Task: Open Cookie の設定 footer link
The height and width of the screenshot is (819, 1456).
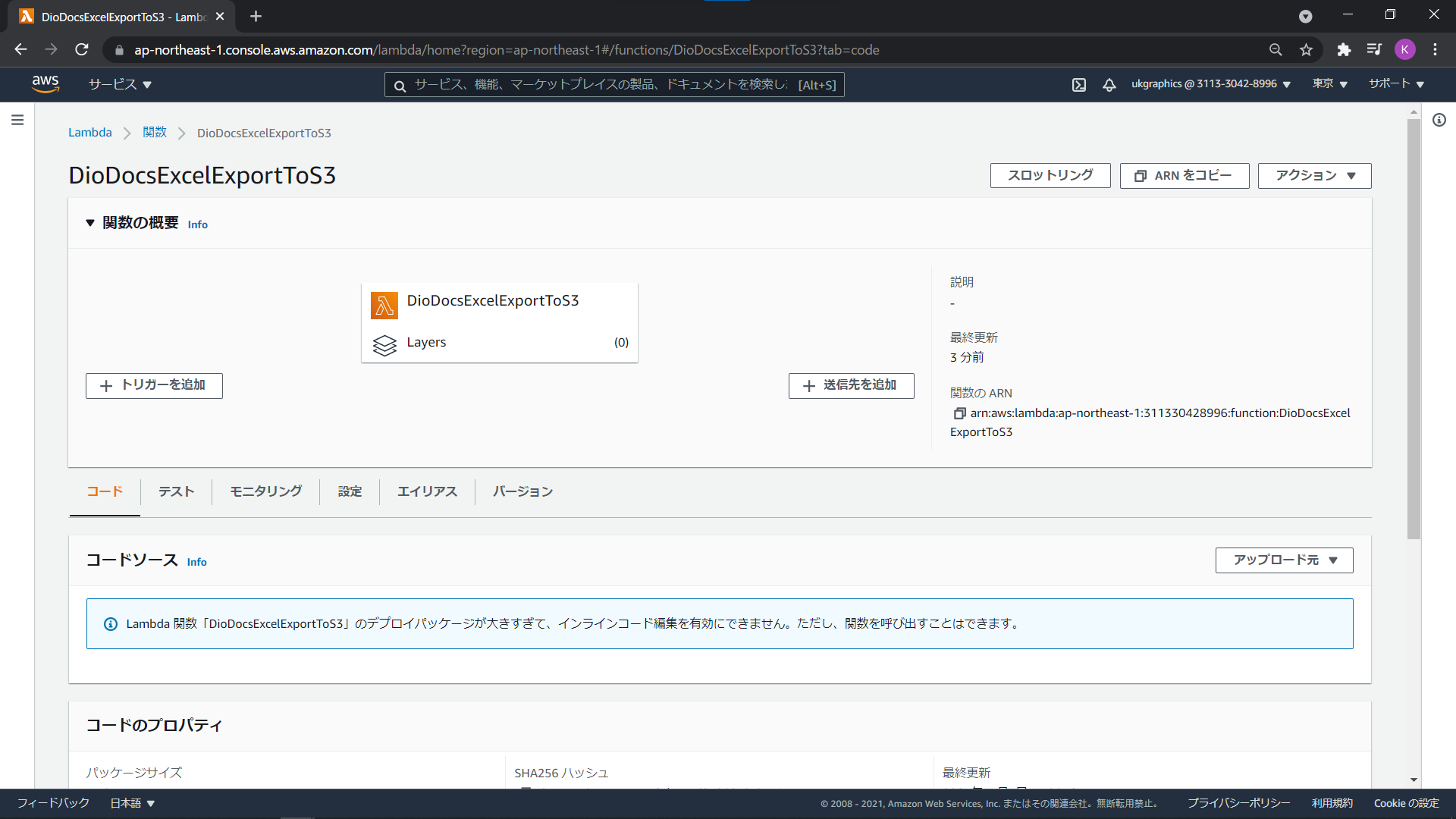Action: [x=1407, y=804]
